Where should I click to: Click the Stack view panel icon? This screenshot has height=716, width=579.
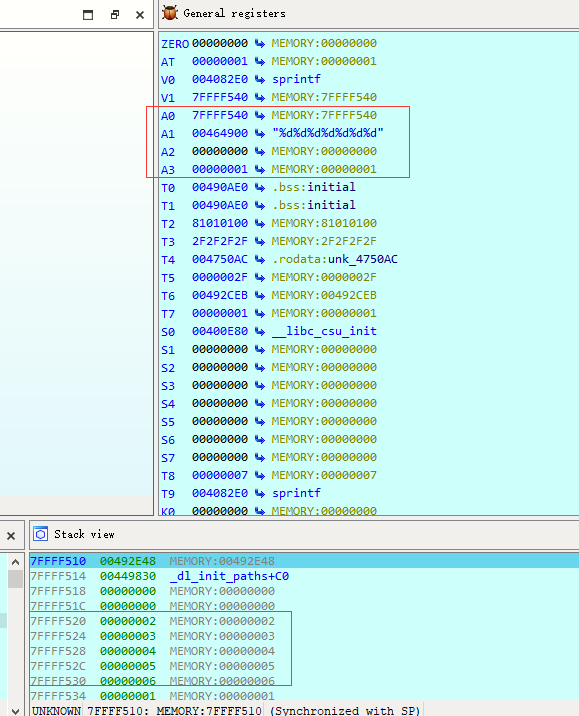41,534
